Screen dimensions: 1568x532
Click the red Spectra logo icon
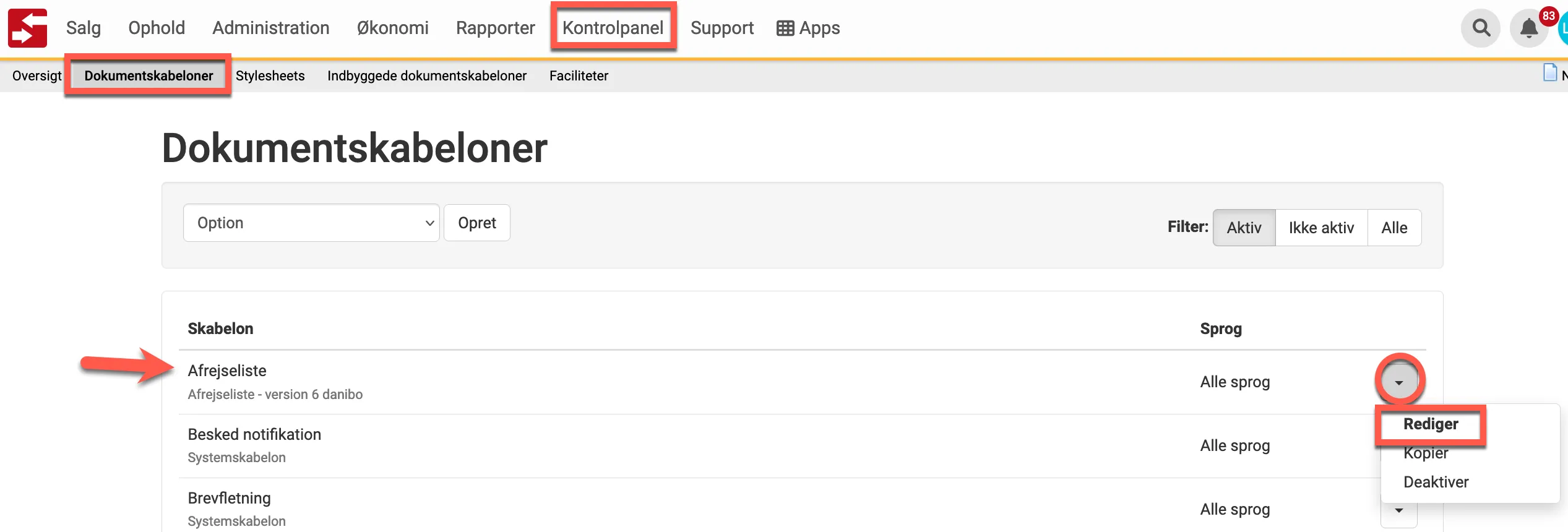pyautogui.click(x=27, y=28)
